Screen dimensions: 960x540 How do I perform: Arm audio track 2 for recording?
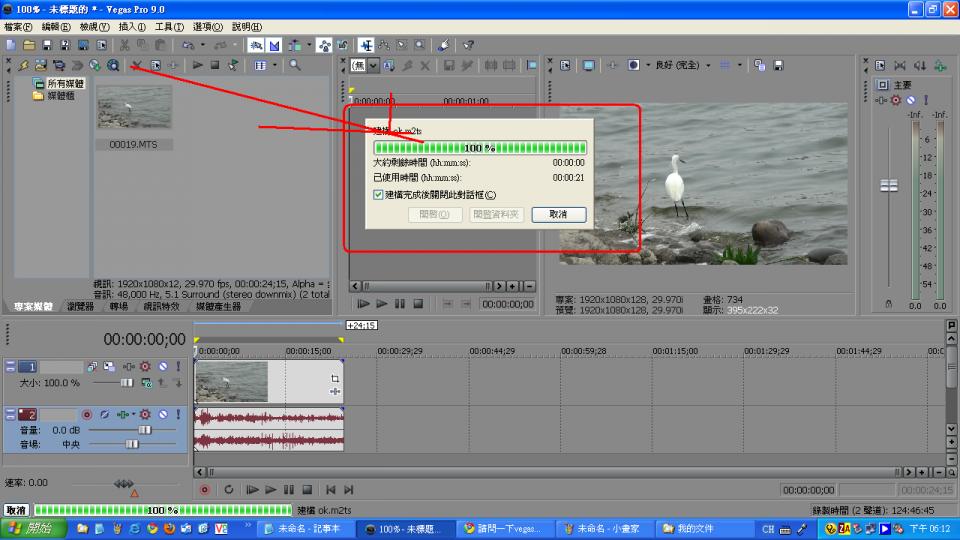[x=87, y=414]
